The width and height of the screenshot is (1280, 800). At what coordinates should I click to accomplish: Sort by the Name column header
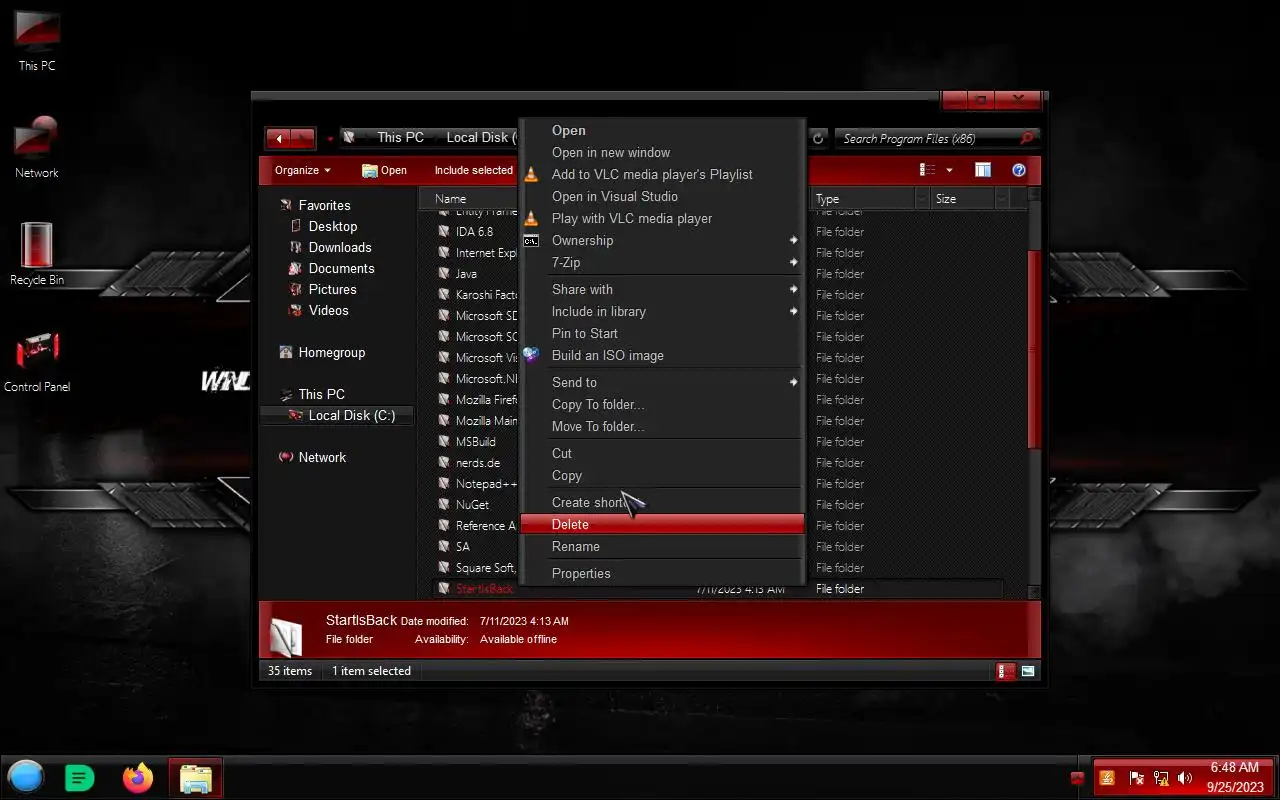click(470, 199)
